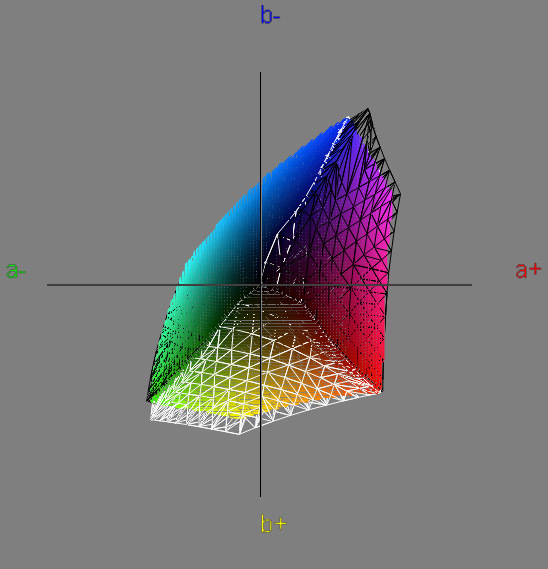548x569 pixels.
Task: Click the yellow b+ axis label
Action: (x=273, y=524)
